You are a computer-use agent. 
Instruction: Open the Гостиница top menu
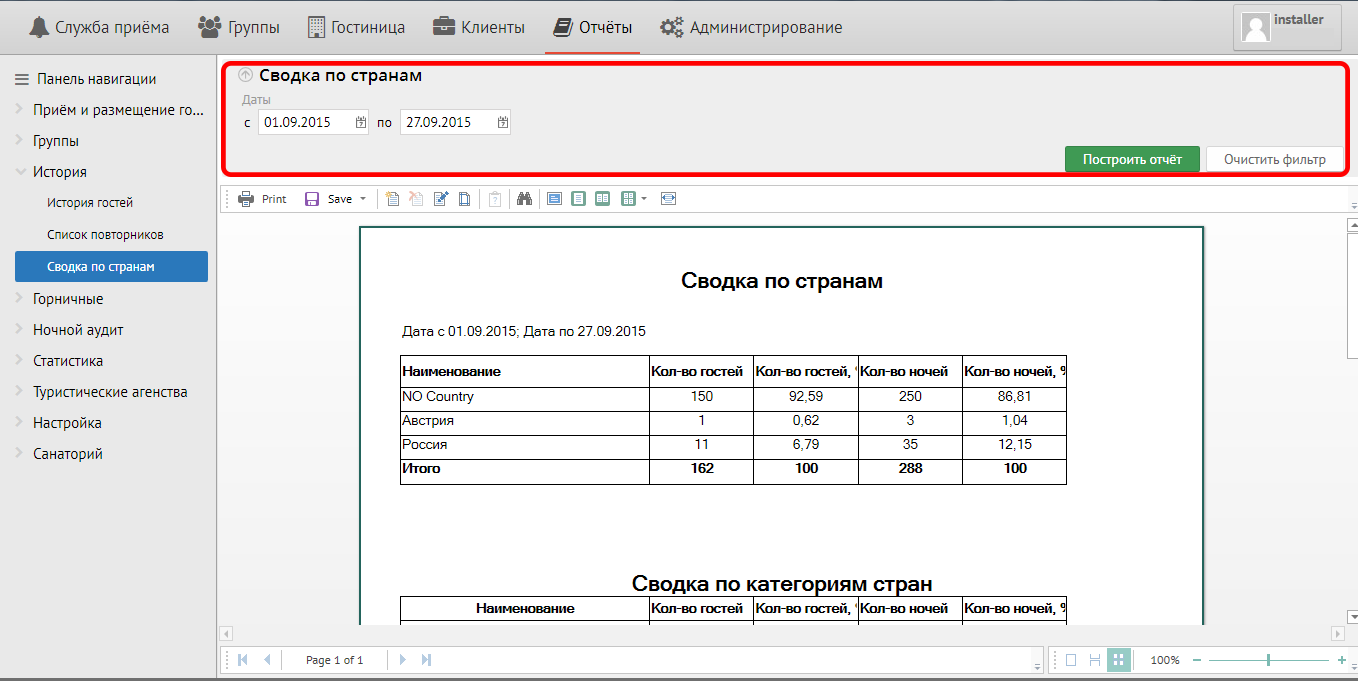(355, 27)
